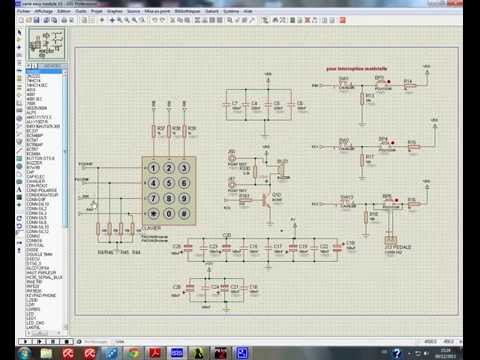
Task: Open Chrome from the taskbar
Action: click(134, 353)
